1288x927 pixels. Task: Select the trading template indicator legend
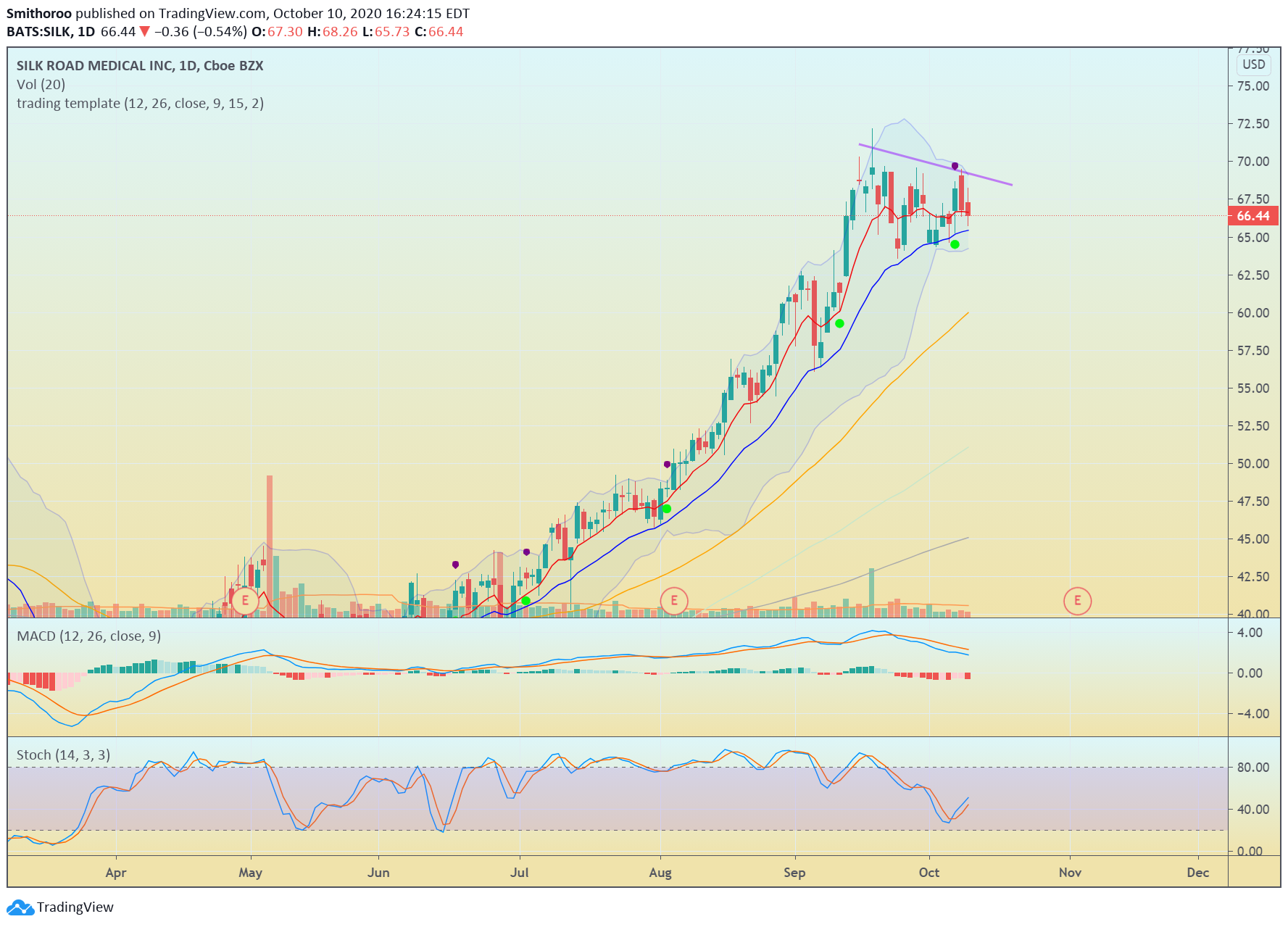(140, 104)
